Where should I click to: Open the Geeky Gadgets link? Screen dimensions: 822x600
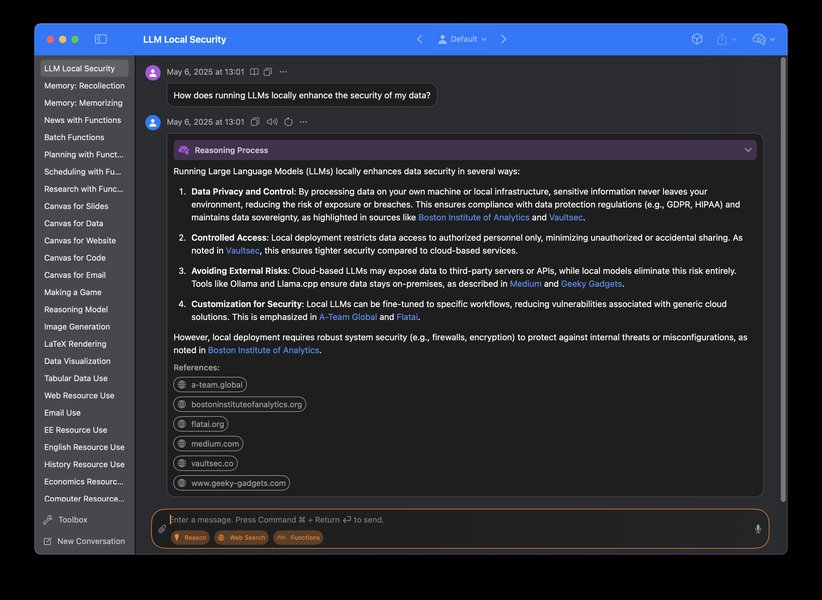click(x=591, y=284)
